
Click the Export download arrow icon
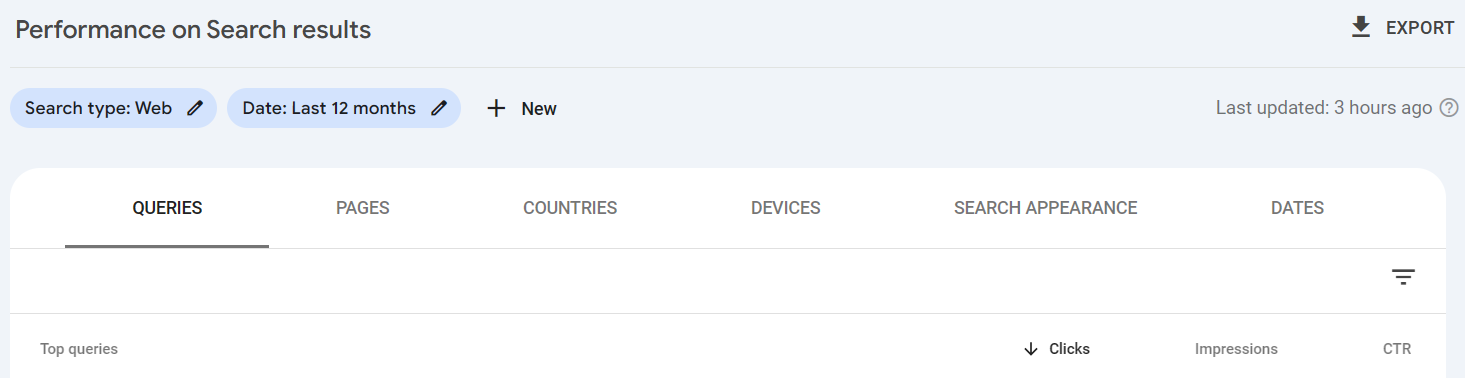click(1360, 28)
